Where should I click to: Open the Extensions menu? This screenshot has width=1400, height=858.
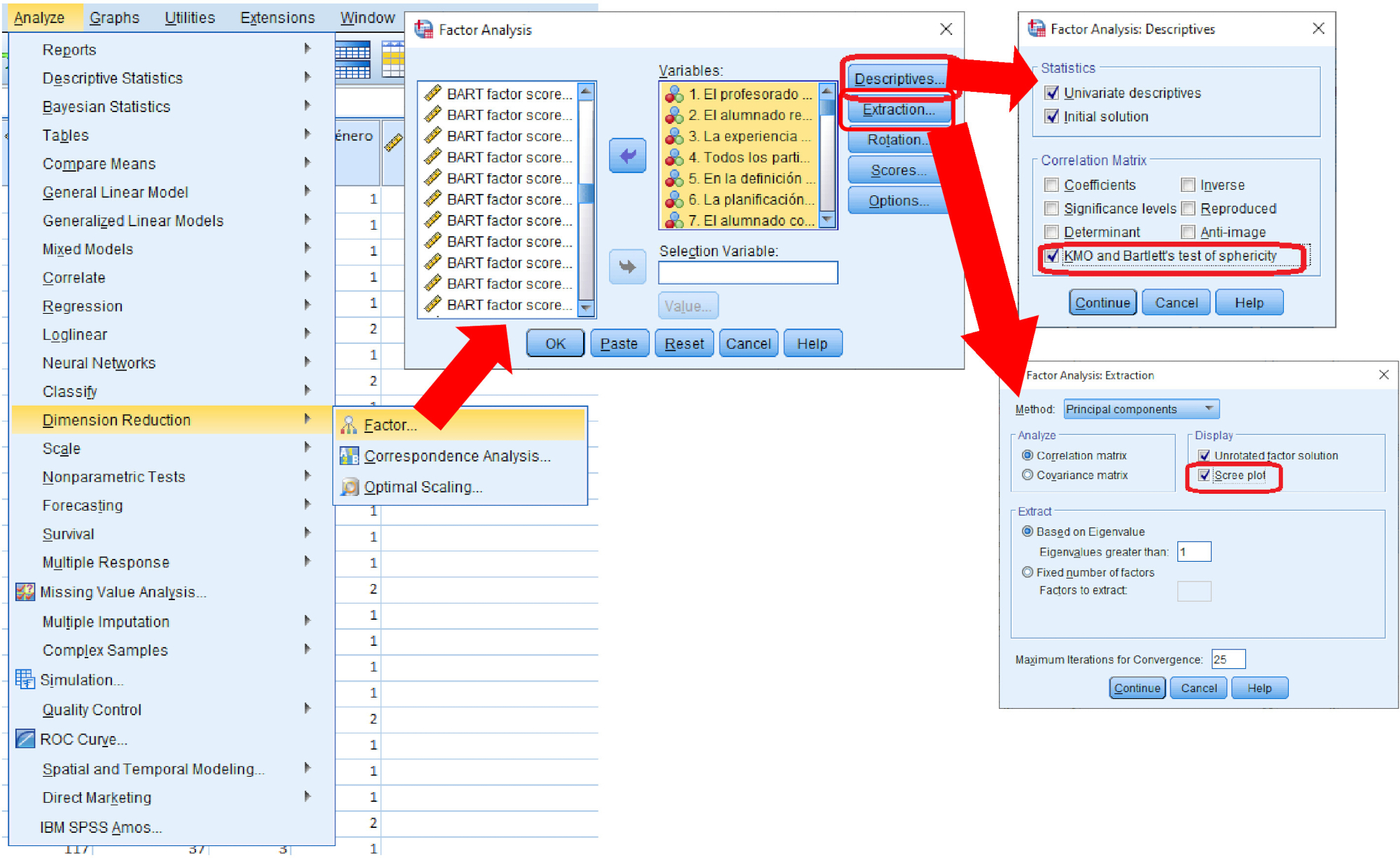(277, 18)
